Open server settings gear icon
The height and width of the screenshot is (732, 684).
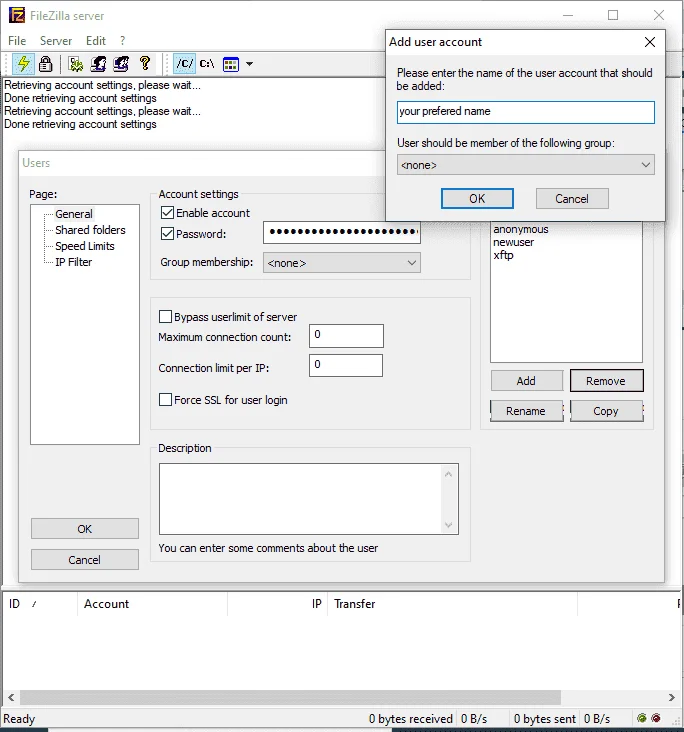[76, 63]
